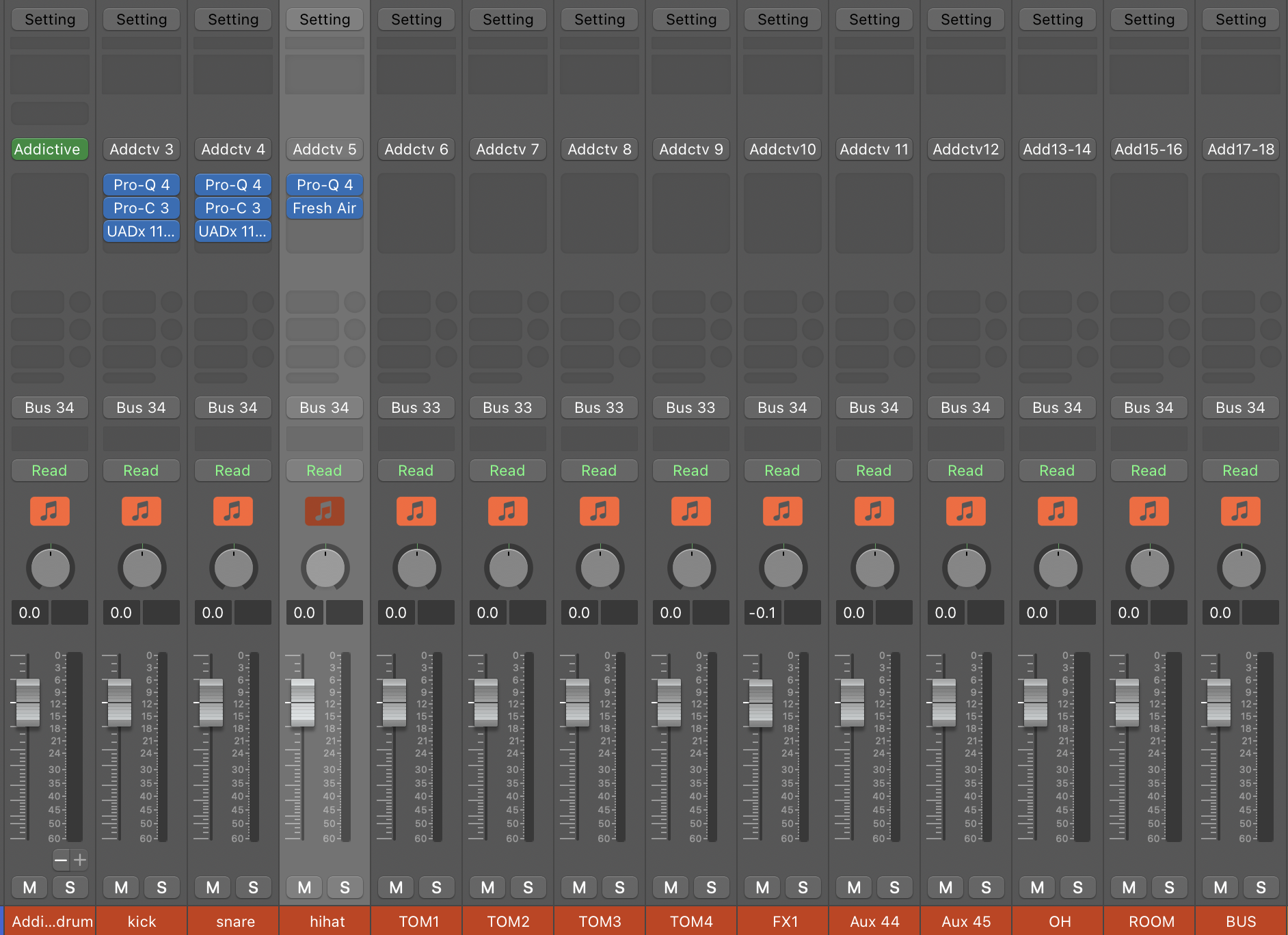Click the pan knob on TOM3 channel

coord(600,567)
